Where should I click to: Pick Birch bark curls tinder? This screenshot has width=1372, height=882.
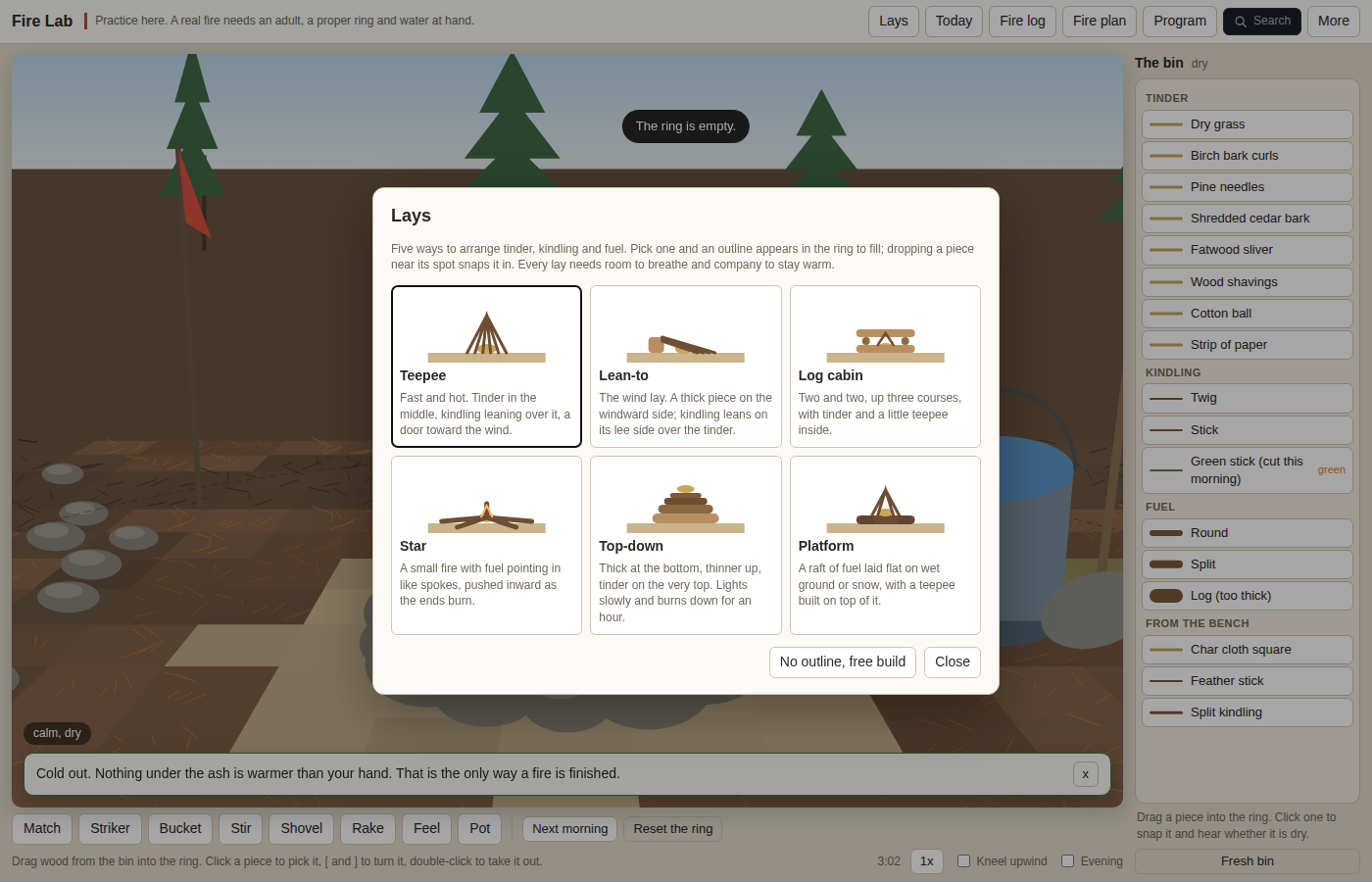pyautogui.click(x=1248, y=156)
